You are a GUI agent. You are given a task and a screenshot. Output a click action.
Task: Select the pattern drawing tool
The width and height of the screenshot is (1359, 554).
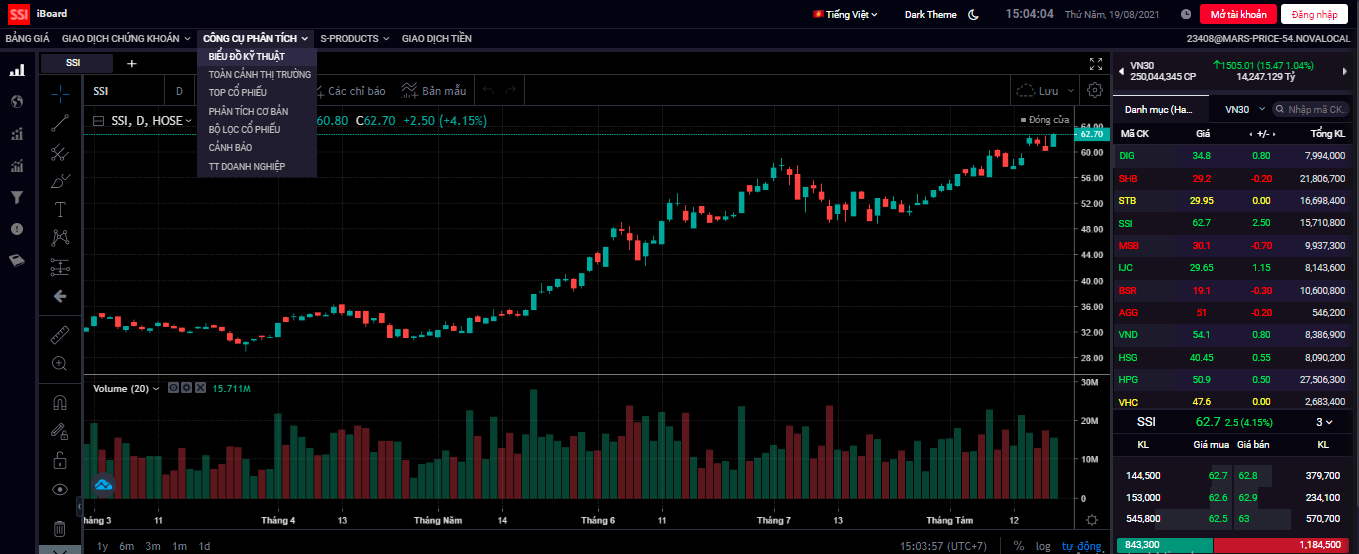[x=60, y=238]
